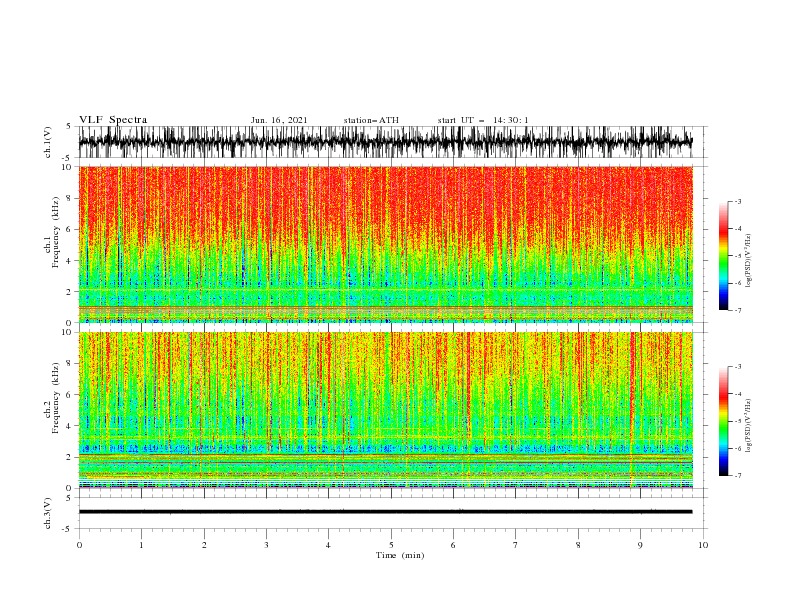792x612 pixels.
Task: Click time axis tick label "0"
Action: 79,545
